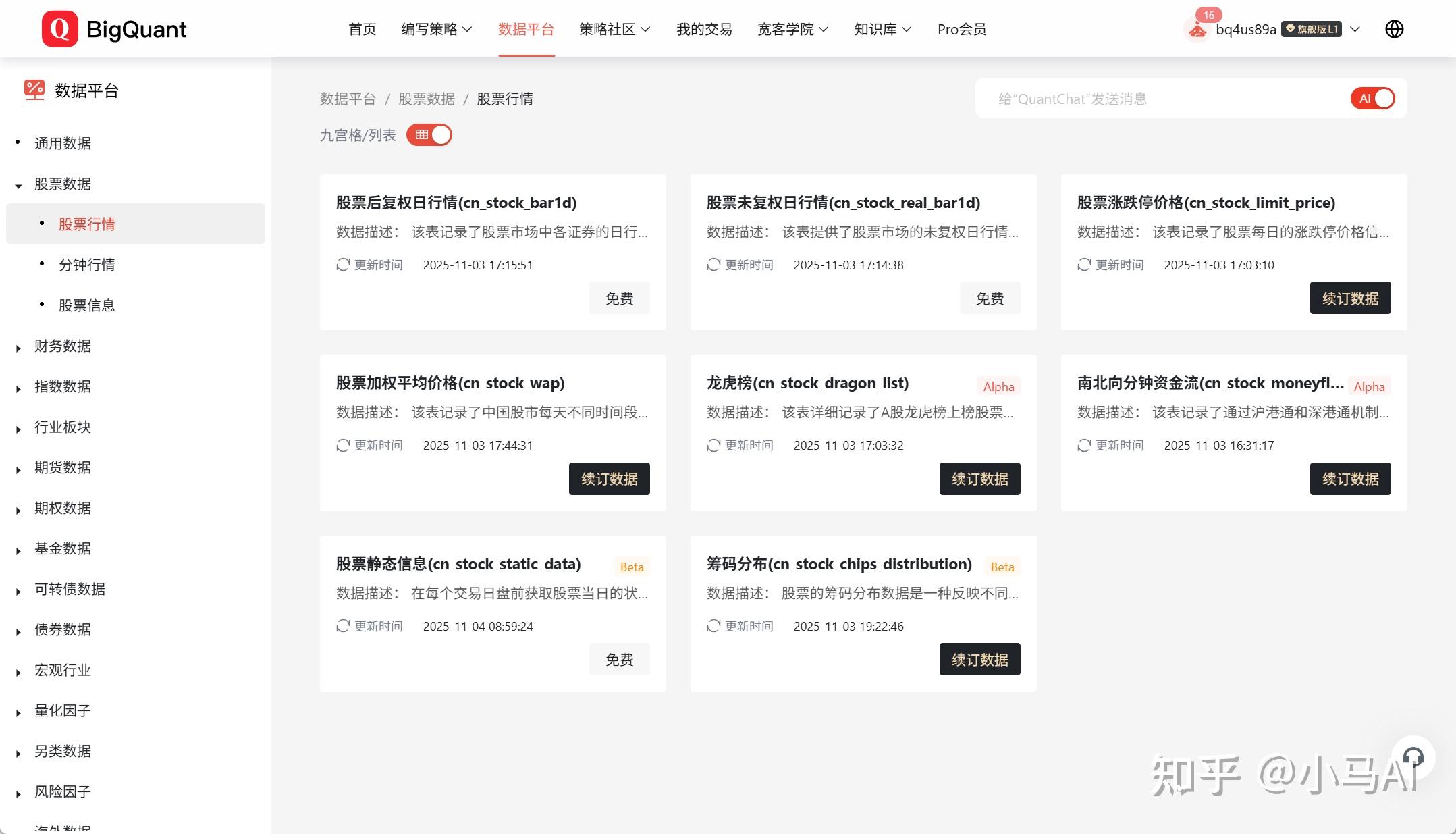Expand the 财务数据 sidebar section
This screenshot has height=834, width=1456.
pos(62,346)
